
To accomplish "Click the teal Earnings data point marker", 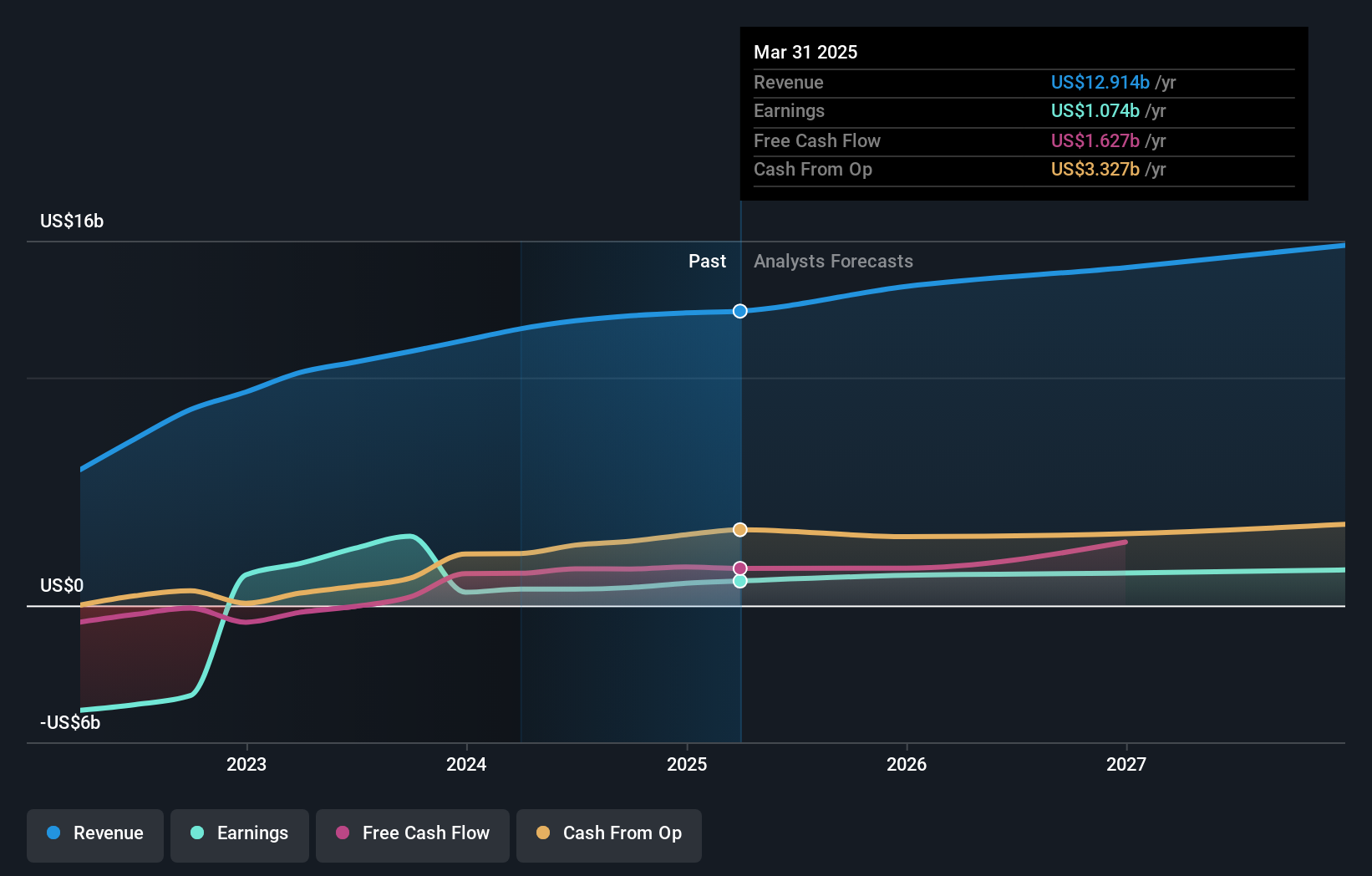I will (740, 581).
